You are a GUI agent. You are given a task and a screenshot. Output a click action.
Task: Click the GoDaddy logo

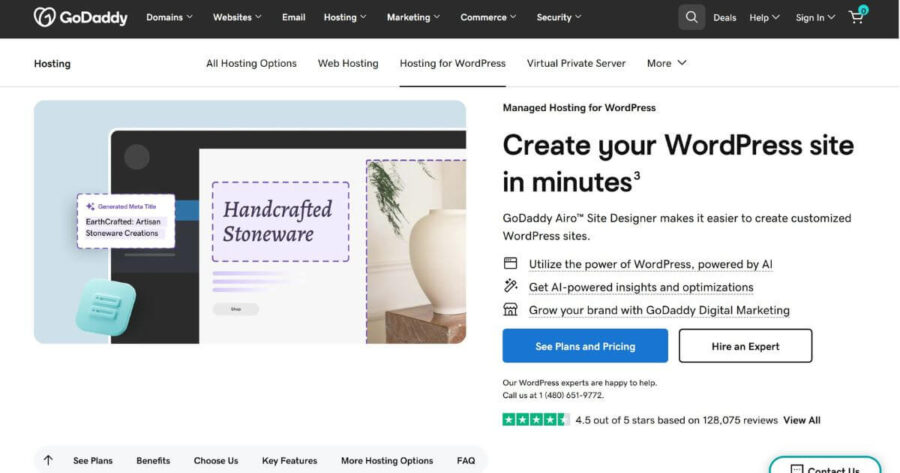[x=80, y=17]
